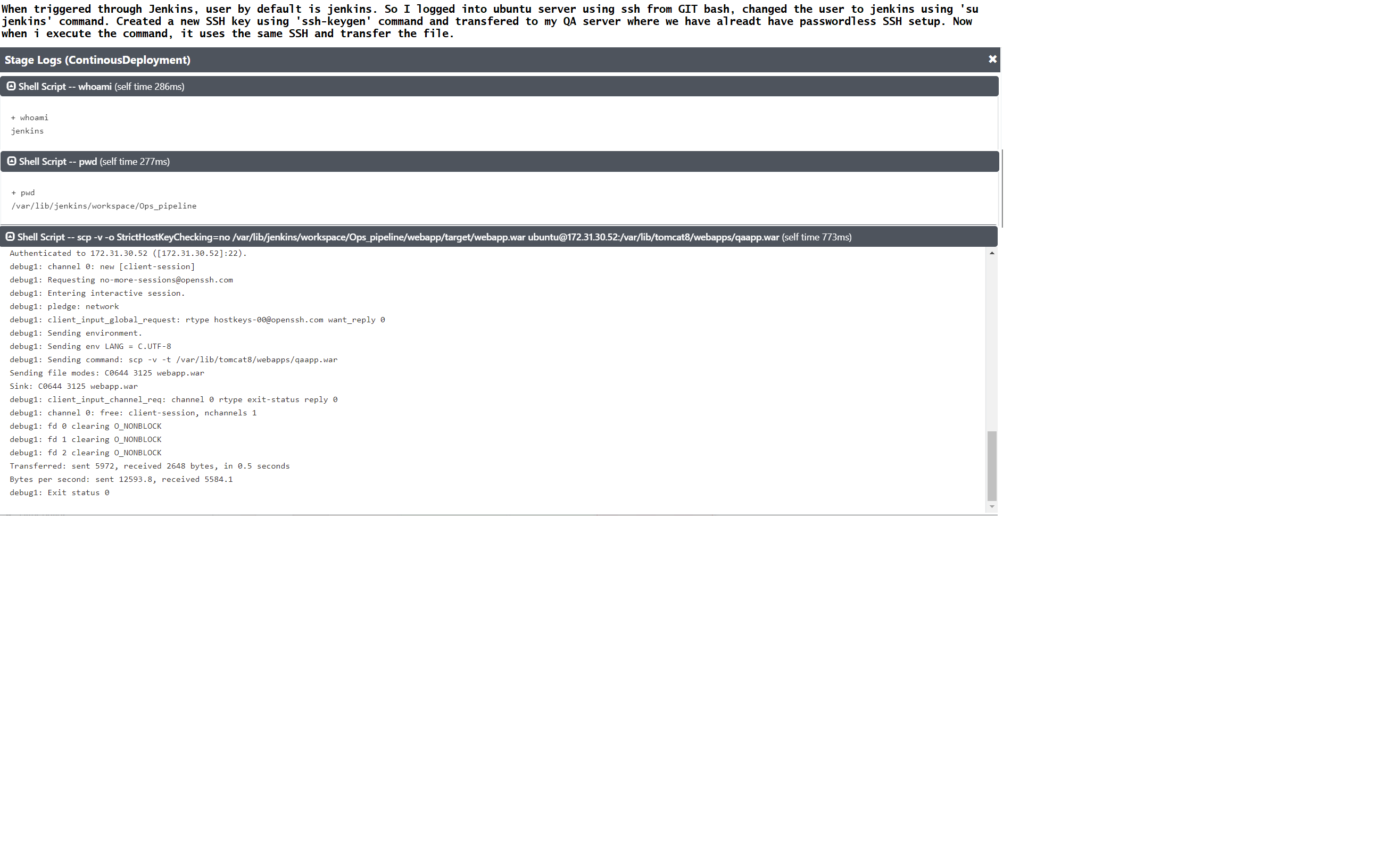The width and height of the screenshot is (1376, 868).
Task: Click the Stage Logs panel header icon
Action: click(993, 58)
